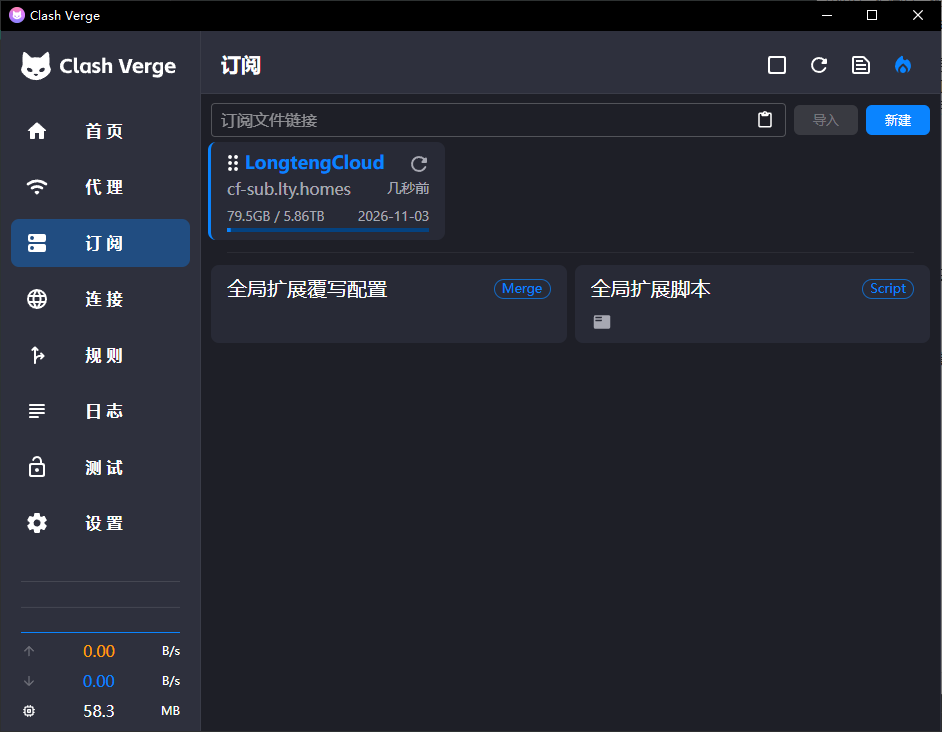Image resolution: width=942 pixels, height=732 pixels.
Task: Select the 订阅 subscriptions menu item
Action: tap(100, 243)
